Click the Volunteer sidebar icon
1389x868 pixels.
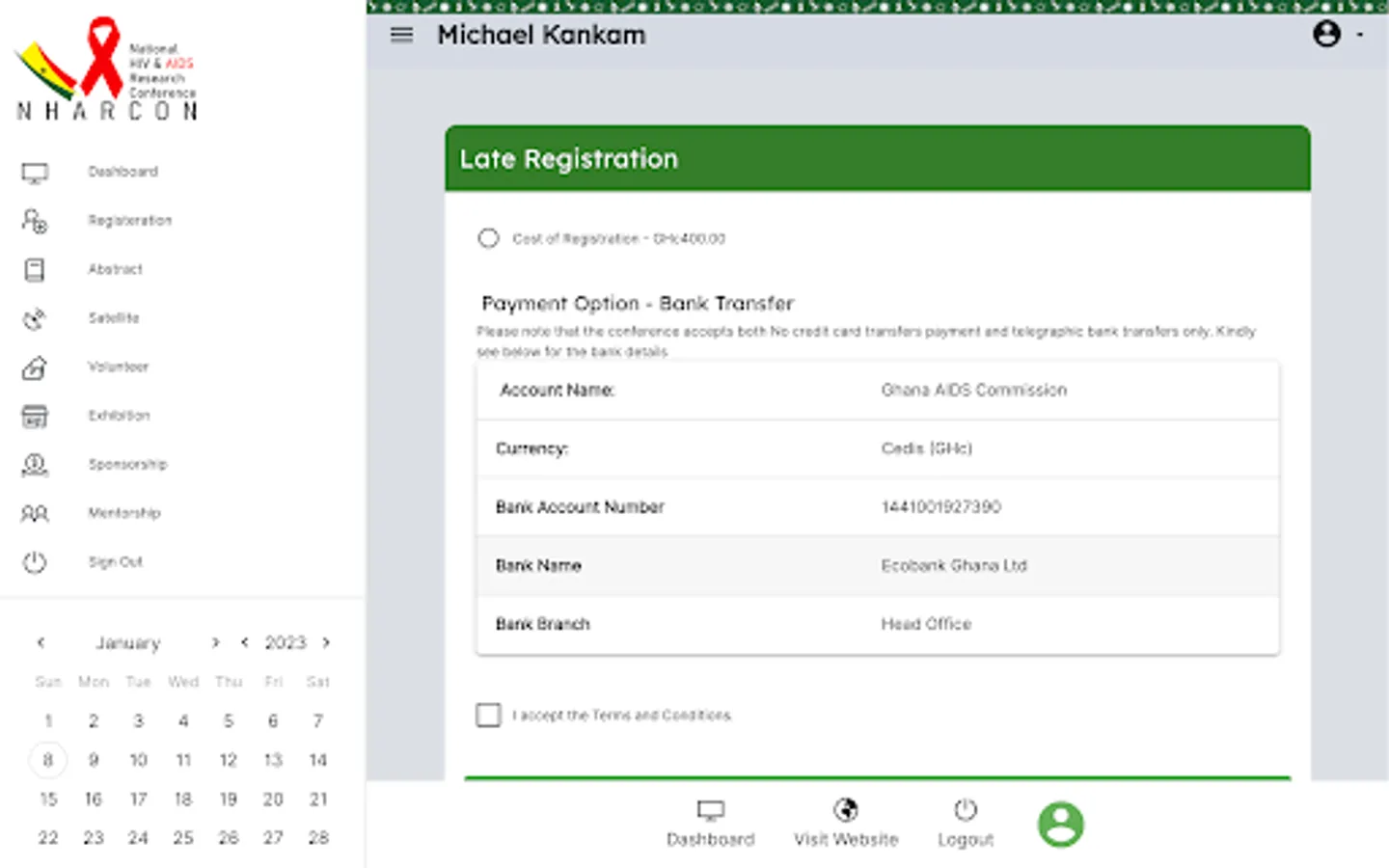[x=35, y=367]
